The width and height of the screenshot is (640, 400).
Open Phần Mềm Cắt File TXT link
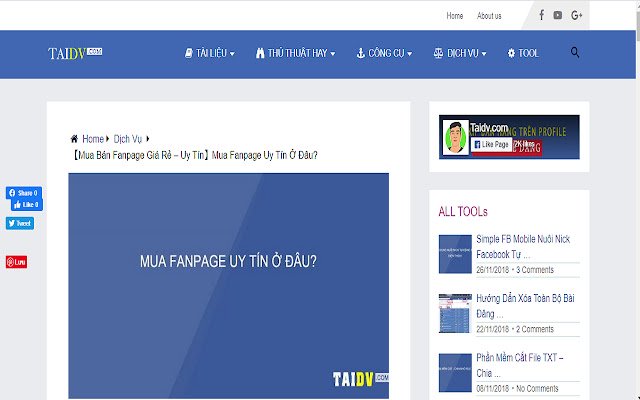[x=520, y=365]
